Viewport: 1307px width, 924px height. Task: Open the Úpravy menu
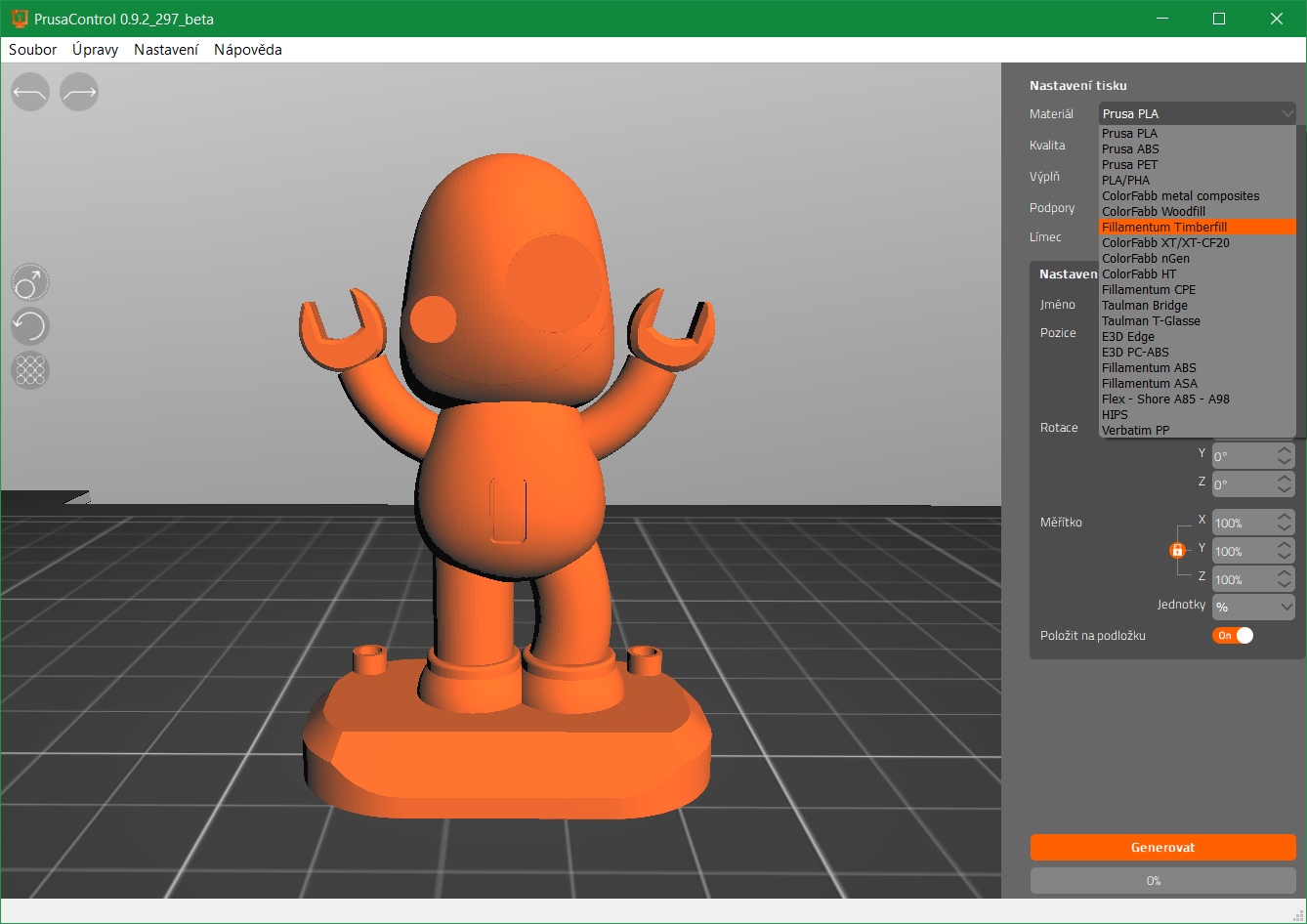pyautogui.click(x=96, y=50)
